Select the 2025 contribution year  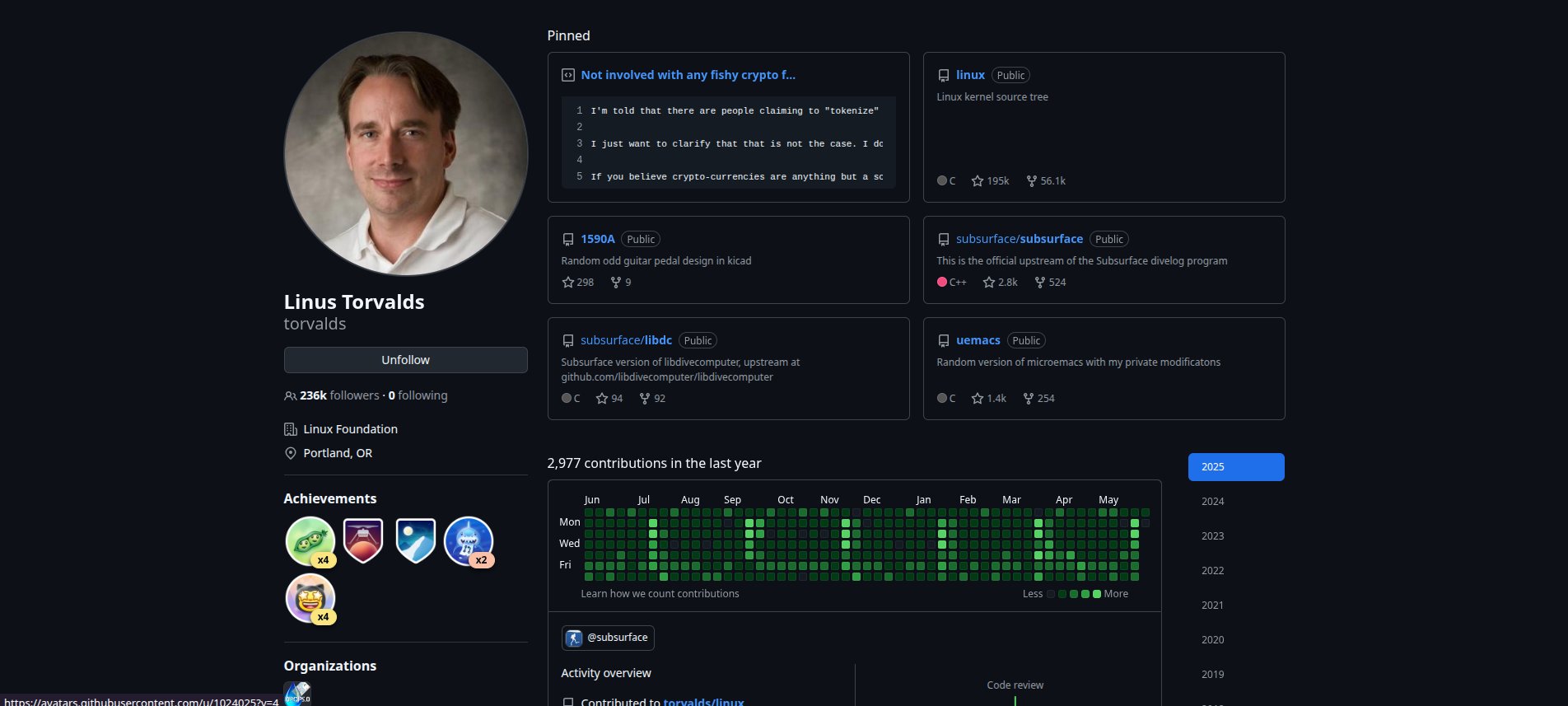(1236, 467)
